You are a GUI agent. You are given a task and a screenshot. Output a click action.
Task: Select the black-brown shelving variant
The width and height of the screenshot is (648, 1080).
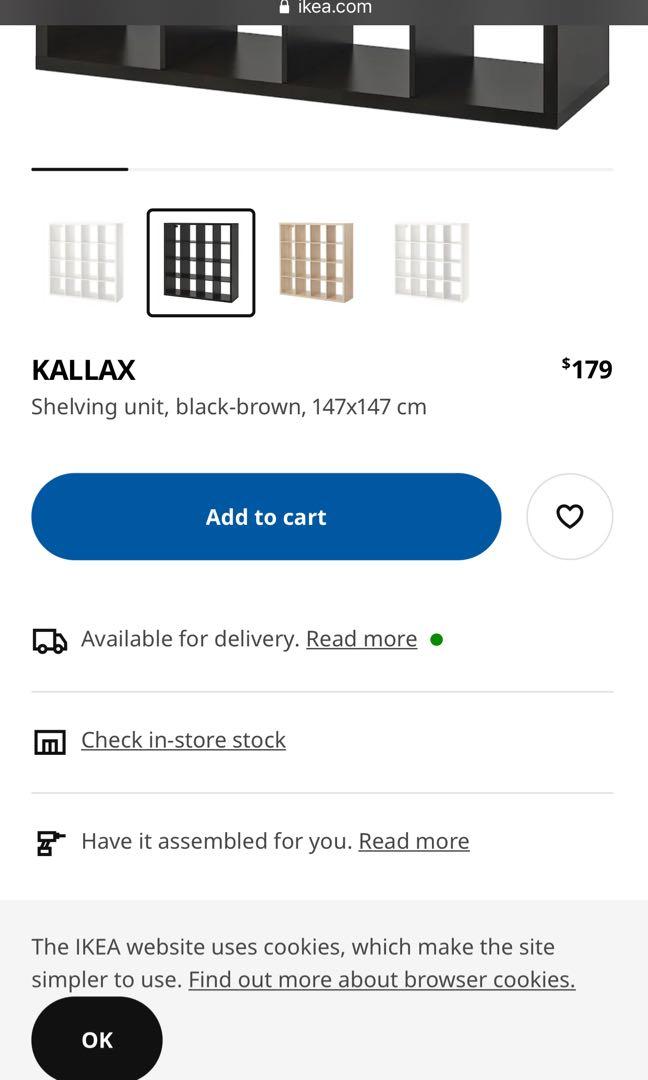tap(201, 262)
